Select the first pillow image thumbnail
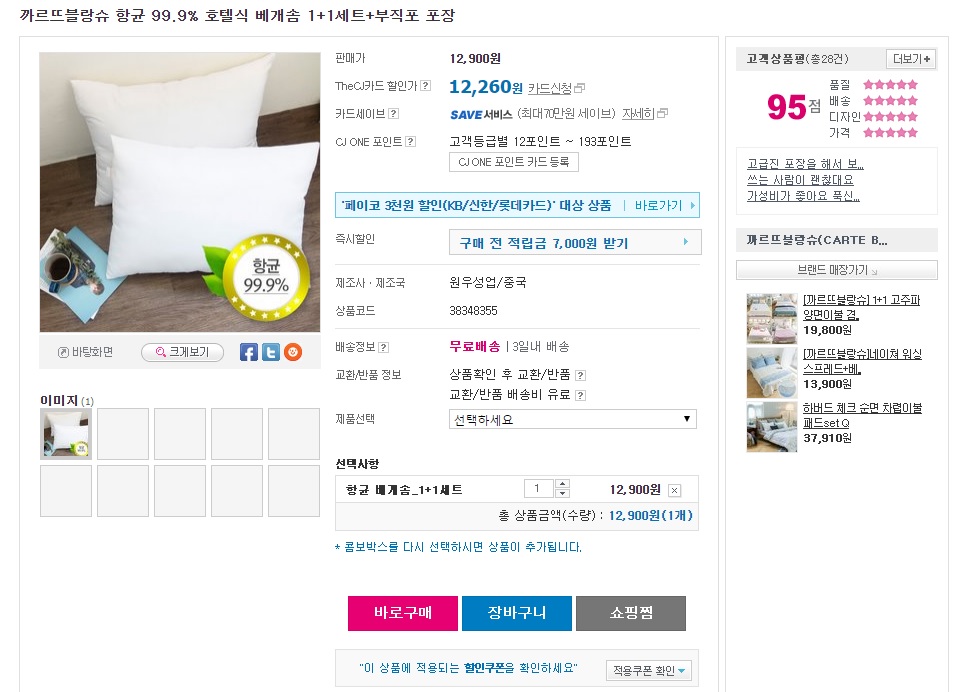This screenshot has width=975, height=692. (x=65, y=433)
